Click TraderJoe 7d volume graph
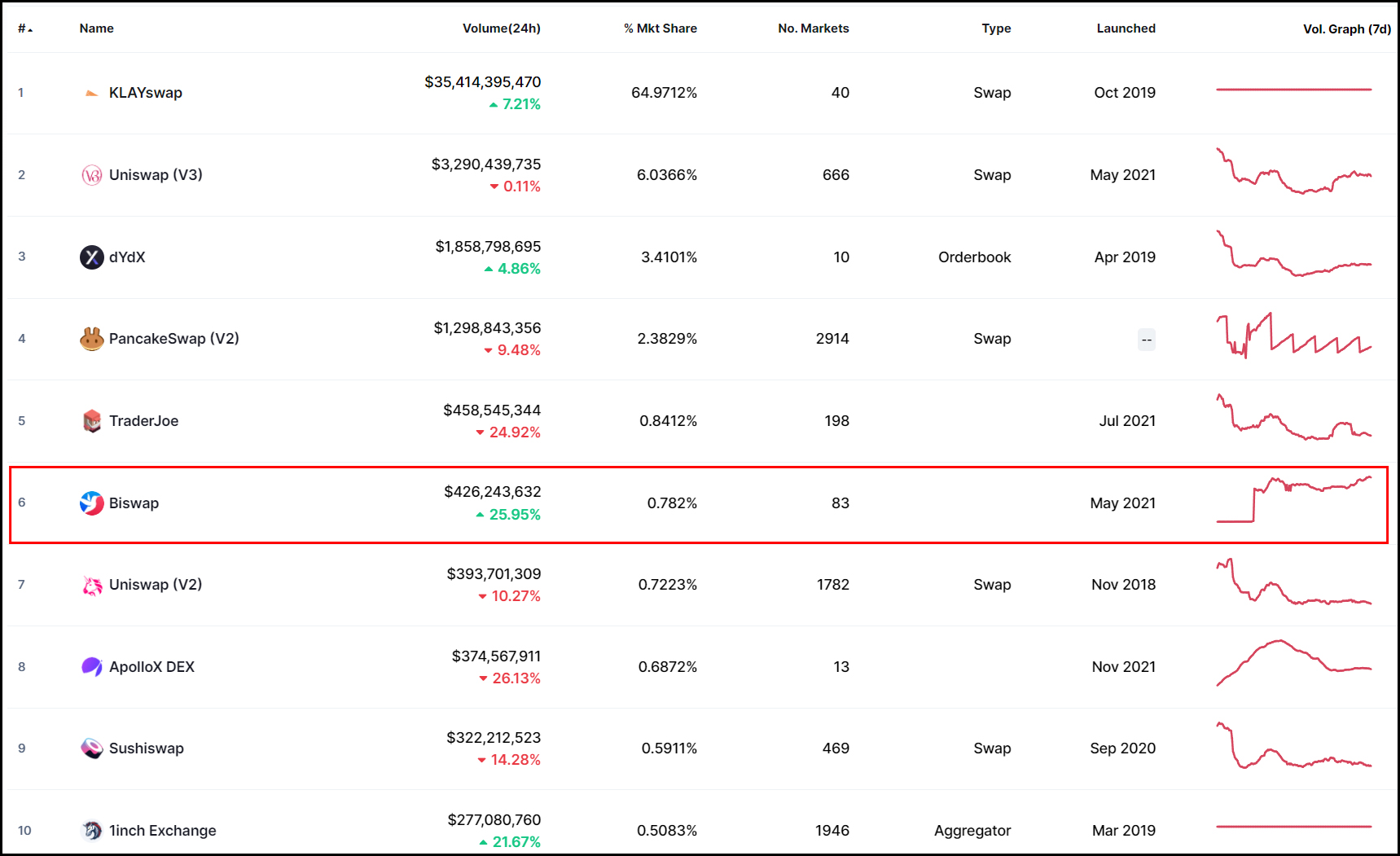The image size is (1400, 856). tap(1294, 418)
